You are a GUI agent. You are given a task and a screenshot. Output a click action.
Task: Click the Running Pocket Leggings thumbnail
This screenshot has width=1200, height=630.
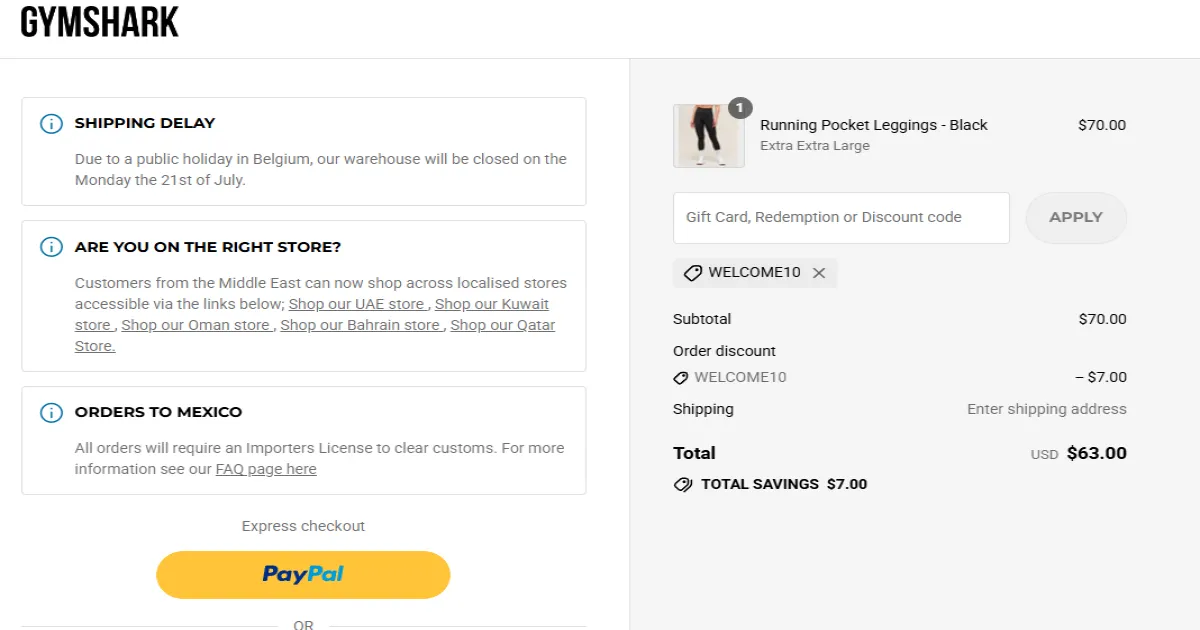(708, 135)
